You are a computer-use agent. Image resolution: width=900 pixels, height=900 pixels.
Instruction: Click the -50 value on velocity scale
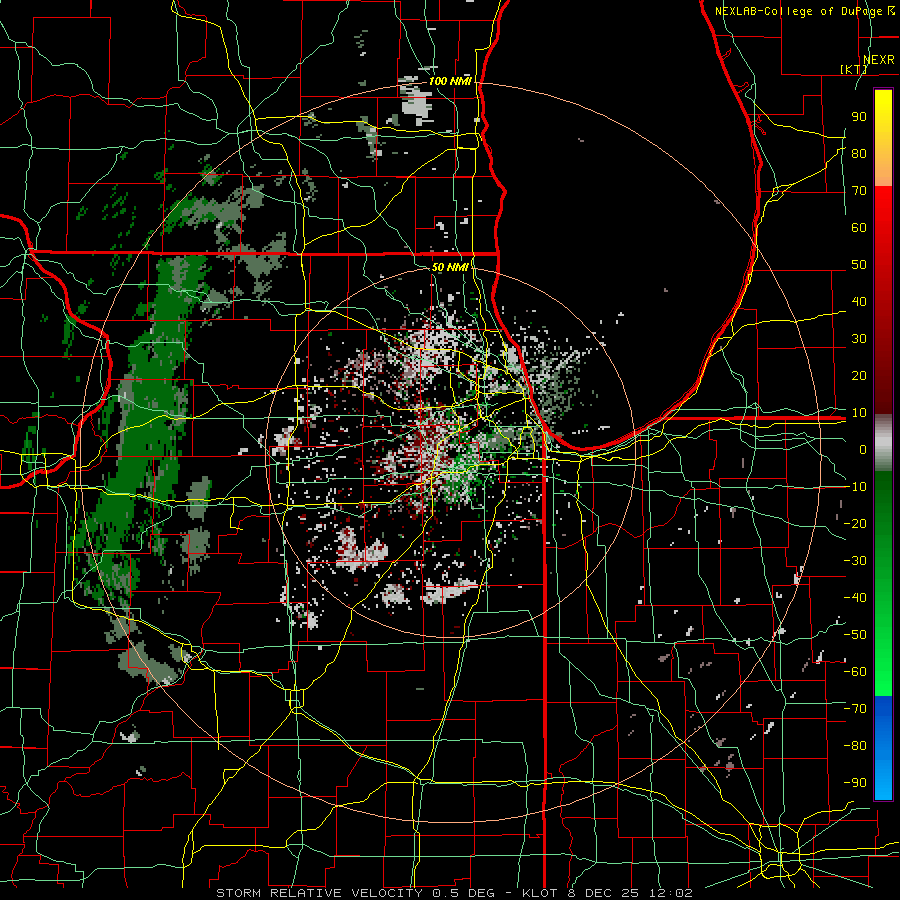pos(855,634)
